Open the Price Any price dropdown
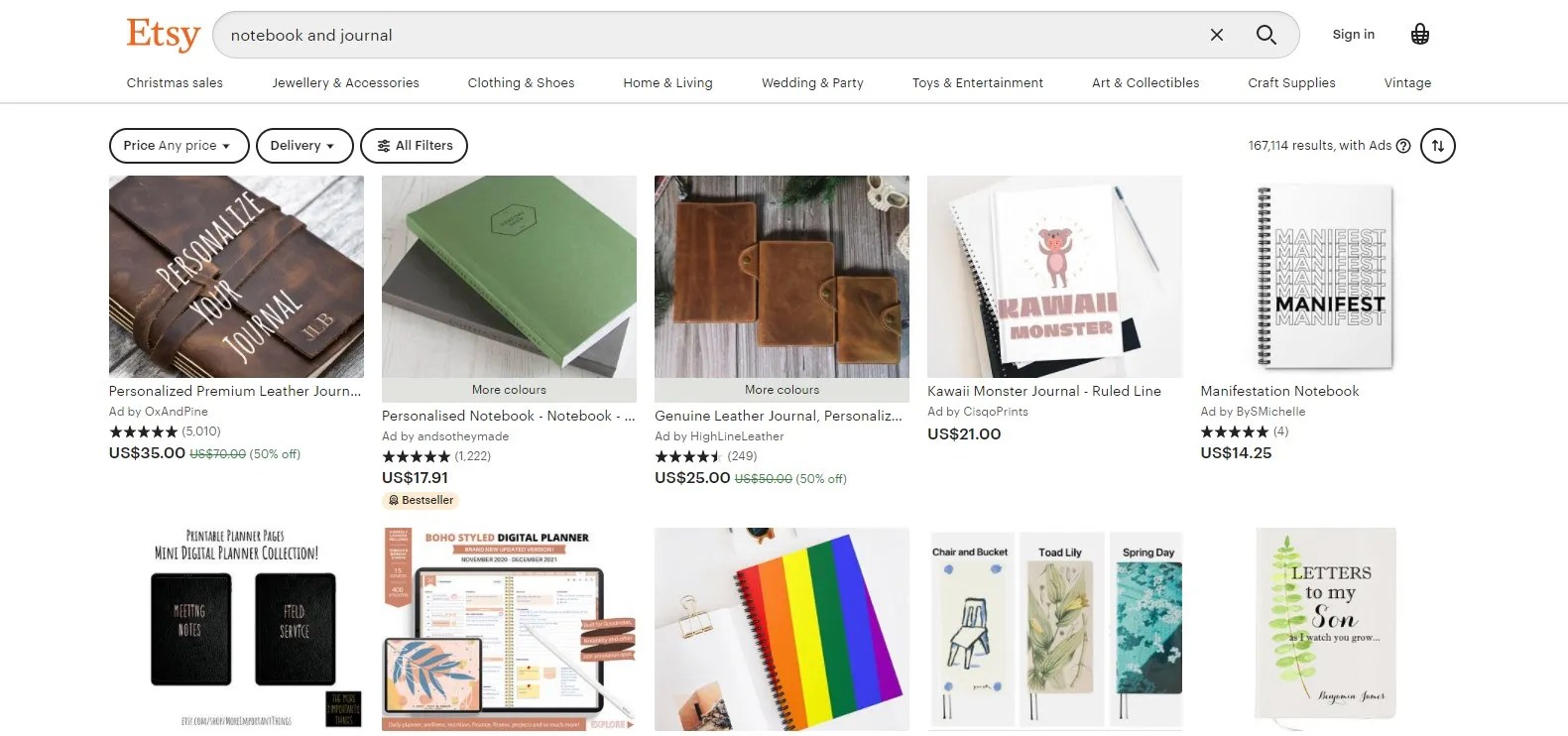 pyautogui.click(x=179, y=145)
